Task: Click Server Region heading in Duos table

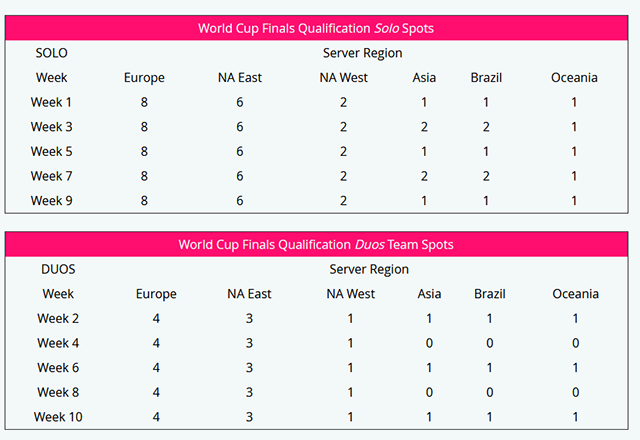Action: pos(369,270)
